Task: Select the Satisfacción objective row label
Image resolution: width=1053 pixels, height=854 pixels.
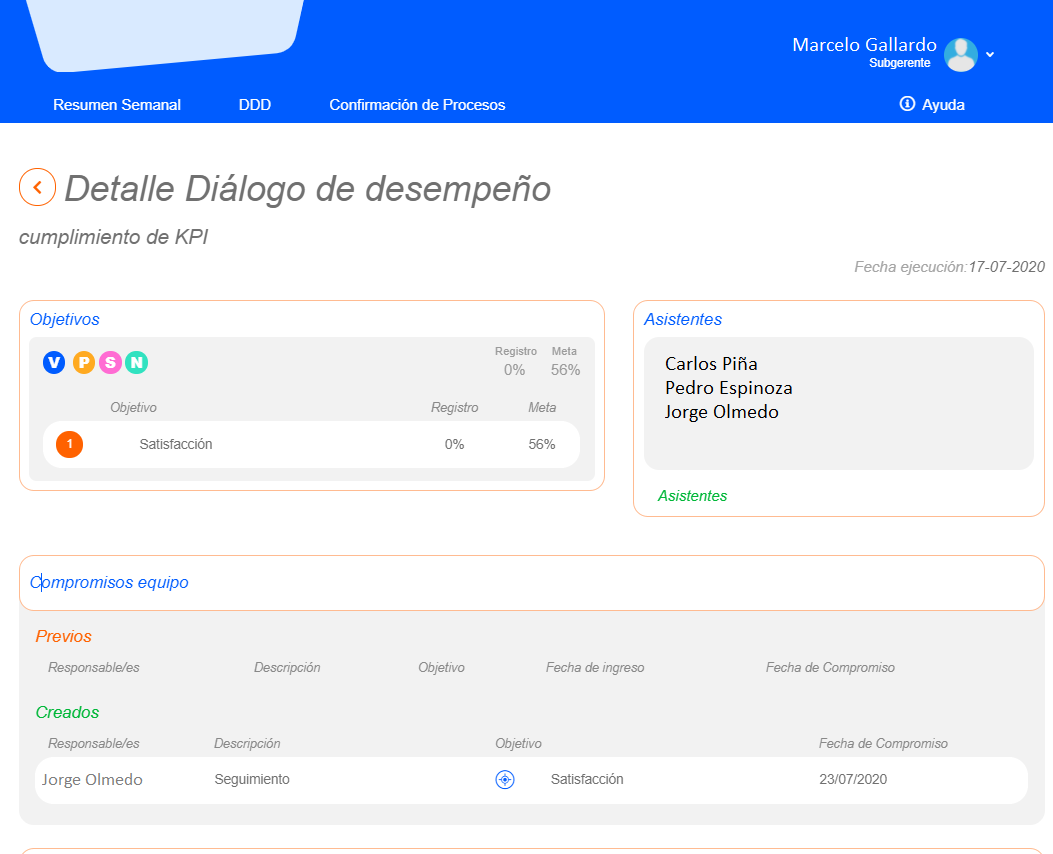Action: [x=176, y=444]
